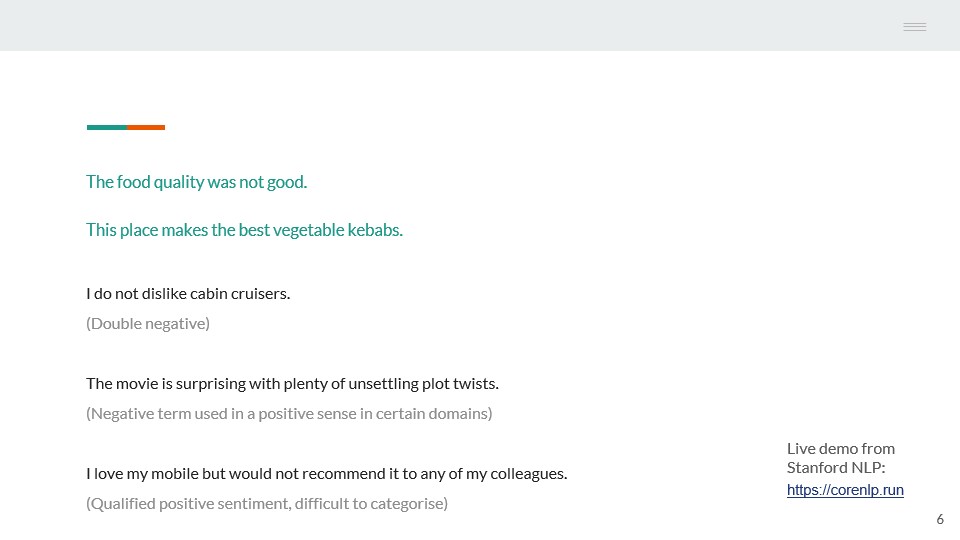Click the teal segment of the accent bar
960x540 pixels.
(x=107, y=127)
